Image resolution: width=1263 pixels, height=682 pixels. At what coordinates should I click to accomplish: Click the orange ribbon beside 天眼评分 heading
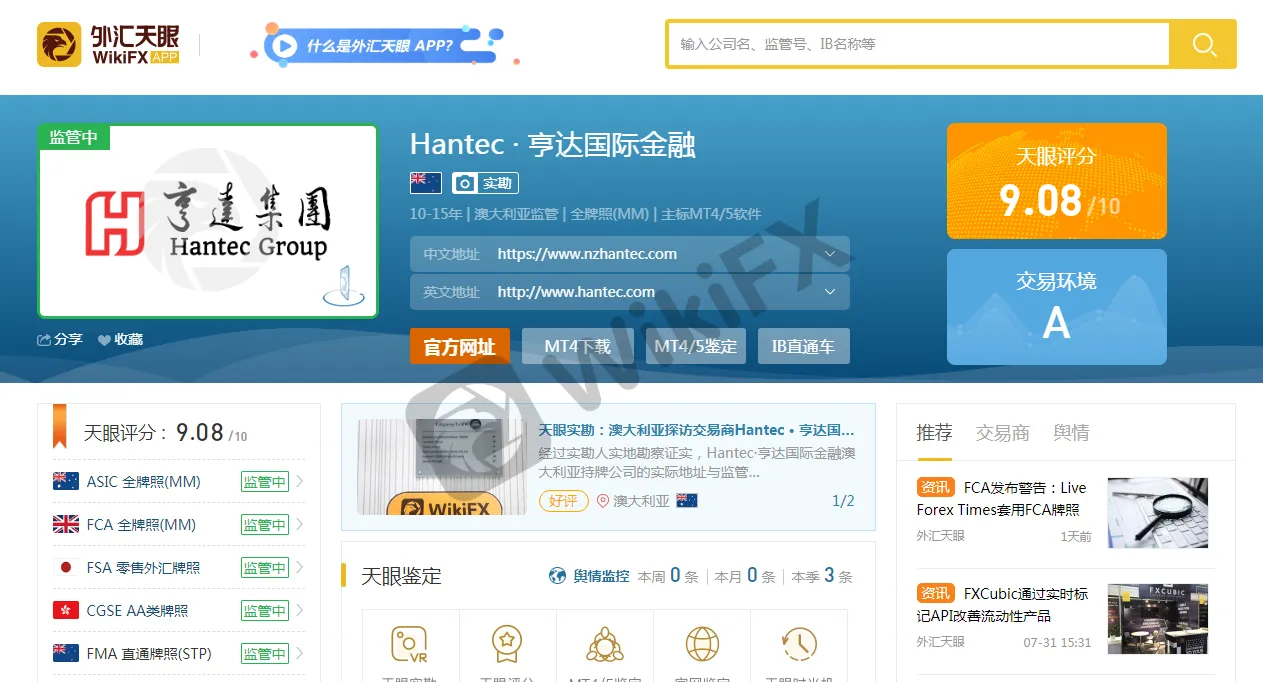click(x=60, y=426)
